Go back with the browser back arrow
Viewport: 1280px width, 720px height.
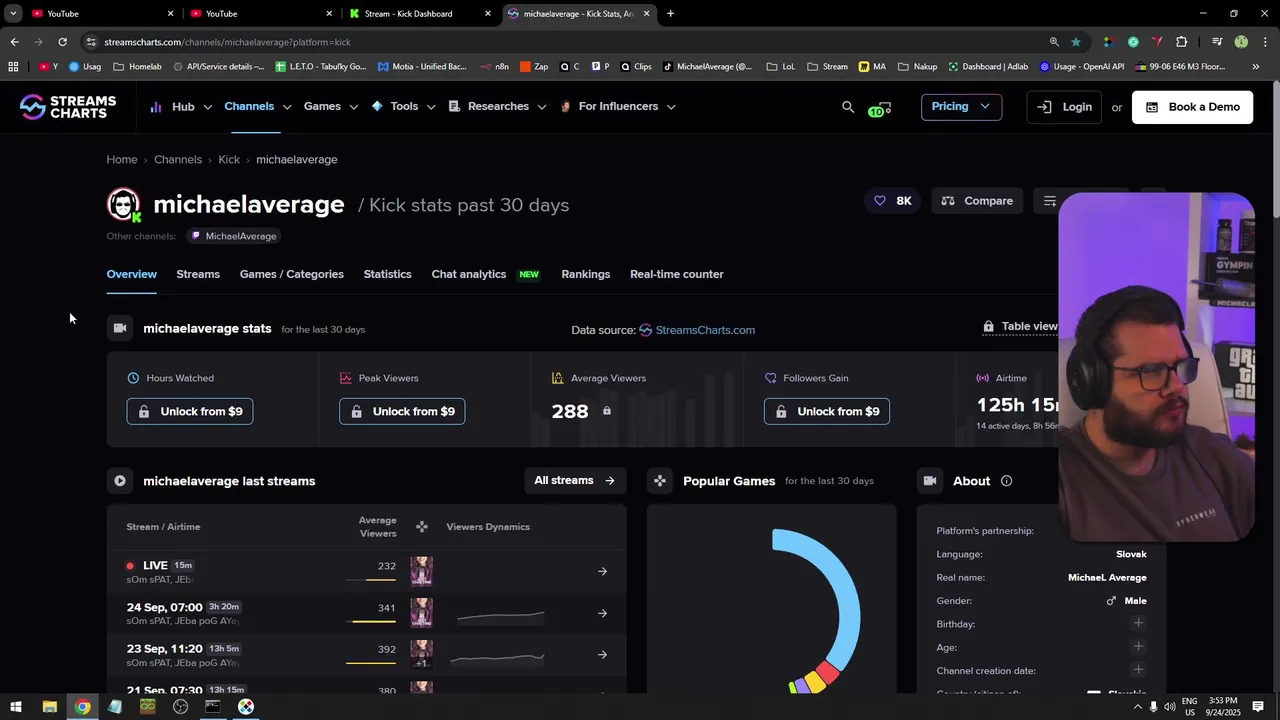point(14,42)
